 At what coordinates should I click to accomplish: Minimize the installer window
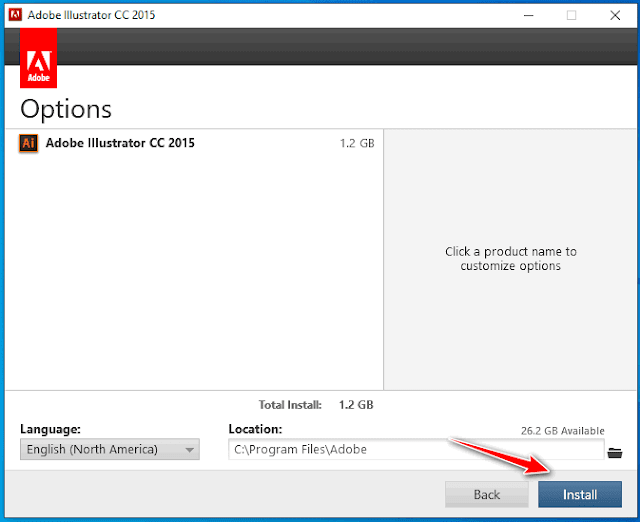point(529,15)
